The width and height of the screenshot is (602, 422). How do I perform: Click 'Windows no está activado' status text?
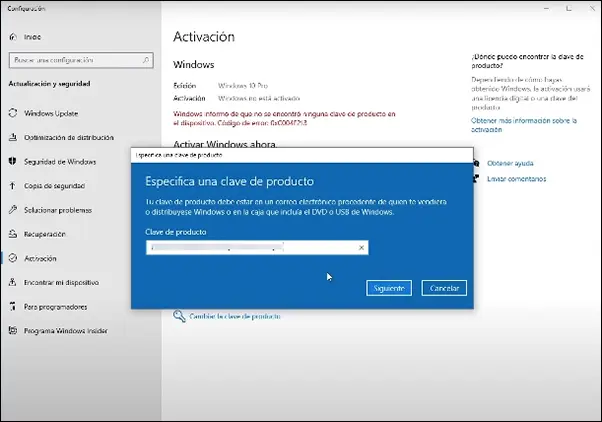259,98
